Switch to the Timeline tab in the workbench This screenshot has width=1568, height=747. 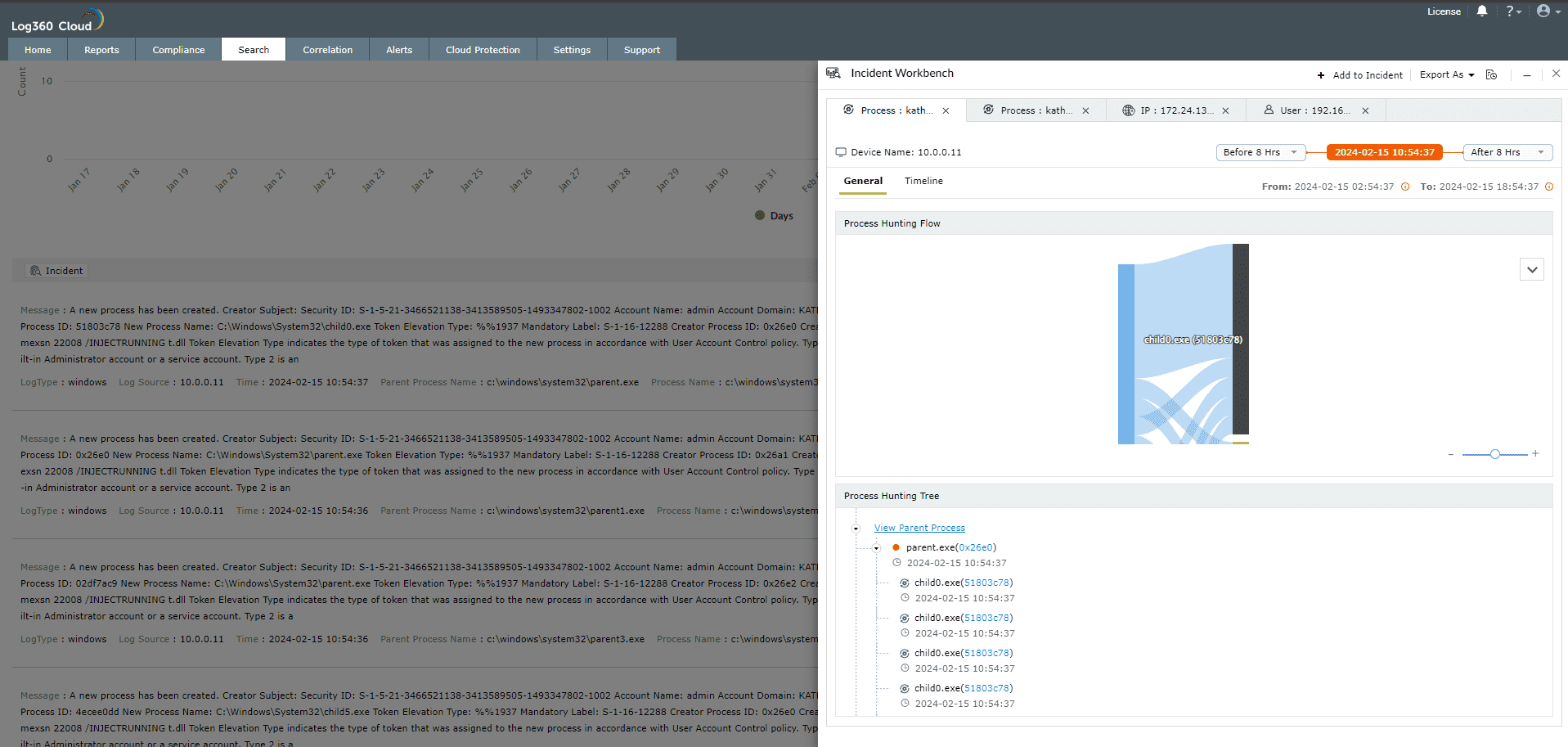tap(923, 181)
